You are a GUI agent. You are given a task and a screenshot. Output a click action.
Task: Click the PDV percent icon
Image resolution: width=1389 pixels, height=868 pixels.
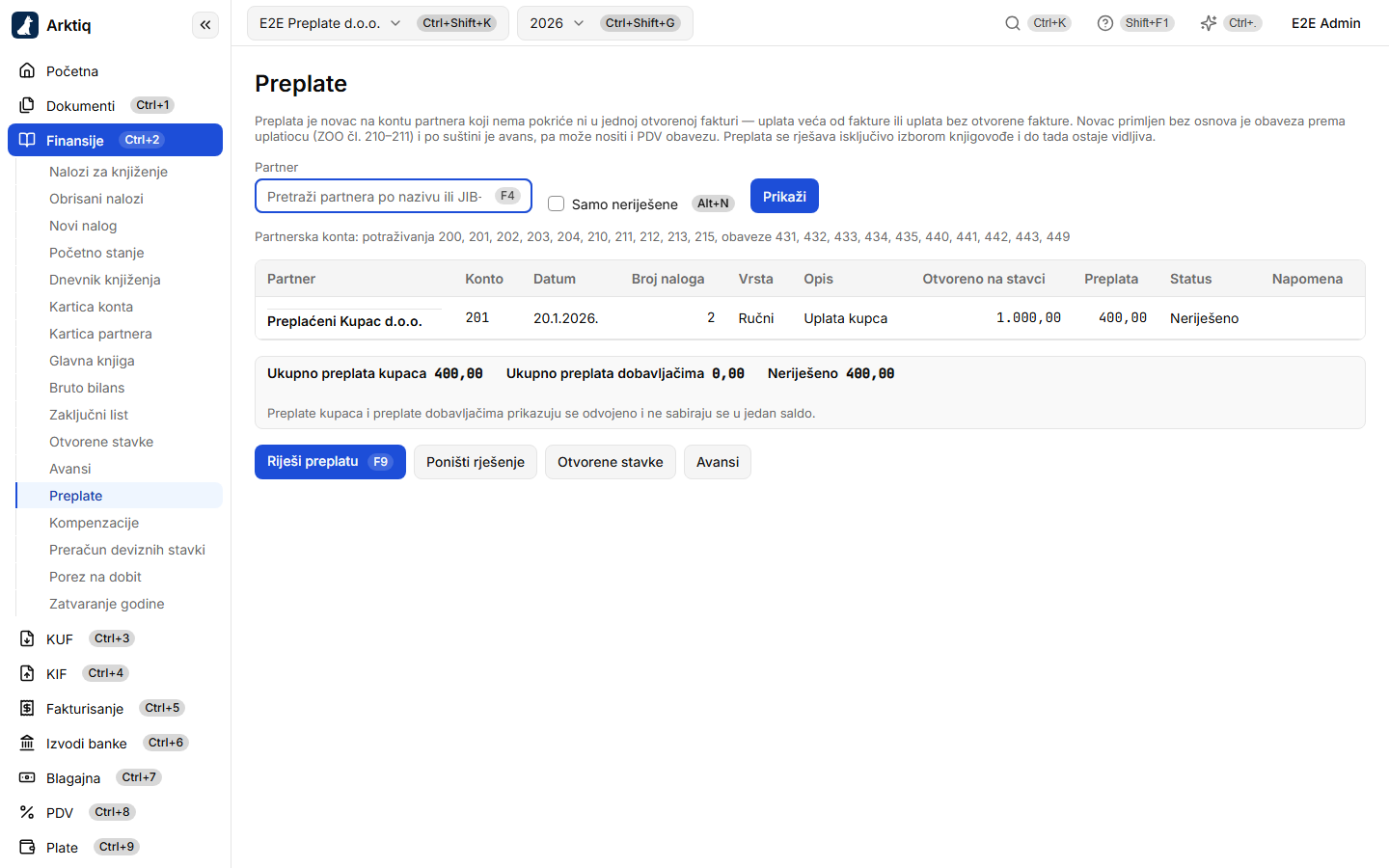tap(27, 812)
